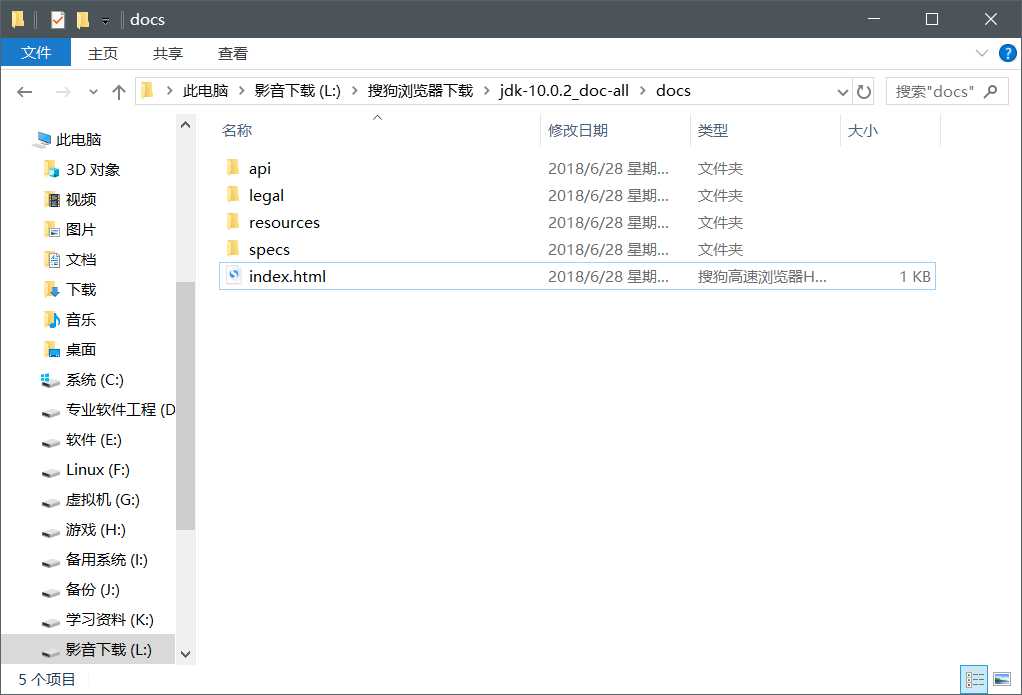Open Help with the question mark icon
This screenshot has height=695, width=1022.
click(x=1007, y=53)
